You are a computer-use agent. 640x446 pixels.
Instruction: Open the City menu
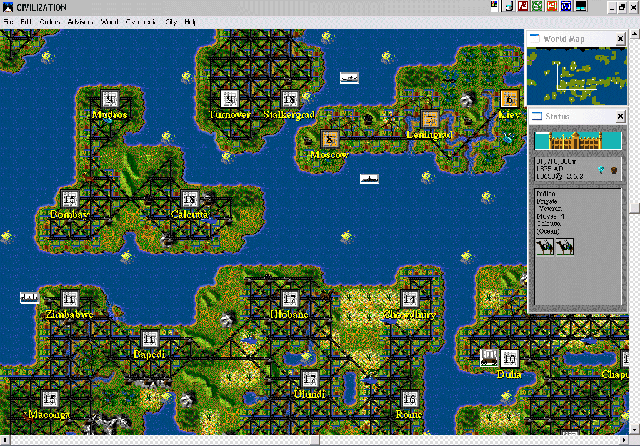tap(171, 22)
